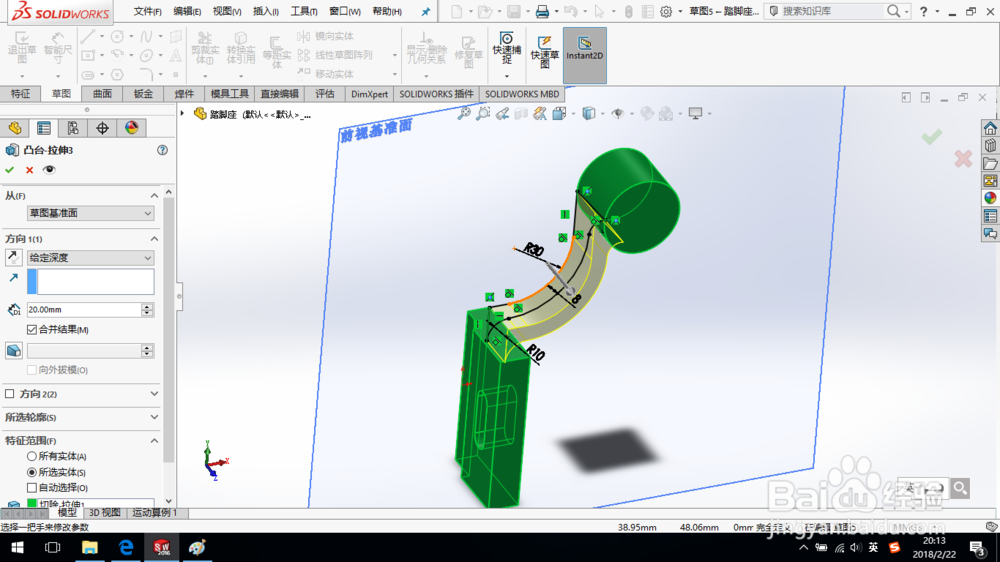Click the reverse direction arrow button
Viewport: 1000px width, 562px height.
click(13, 258)
